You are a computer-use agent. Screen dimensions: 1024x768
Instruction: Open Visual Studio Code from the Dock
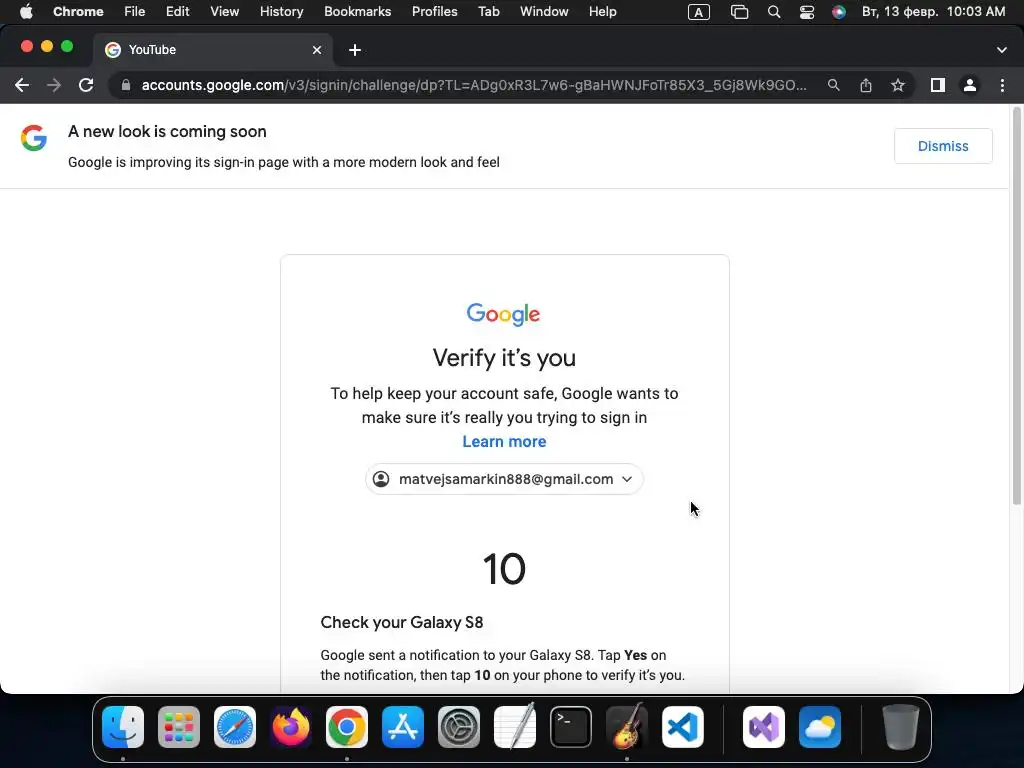point(682,727)
